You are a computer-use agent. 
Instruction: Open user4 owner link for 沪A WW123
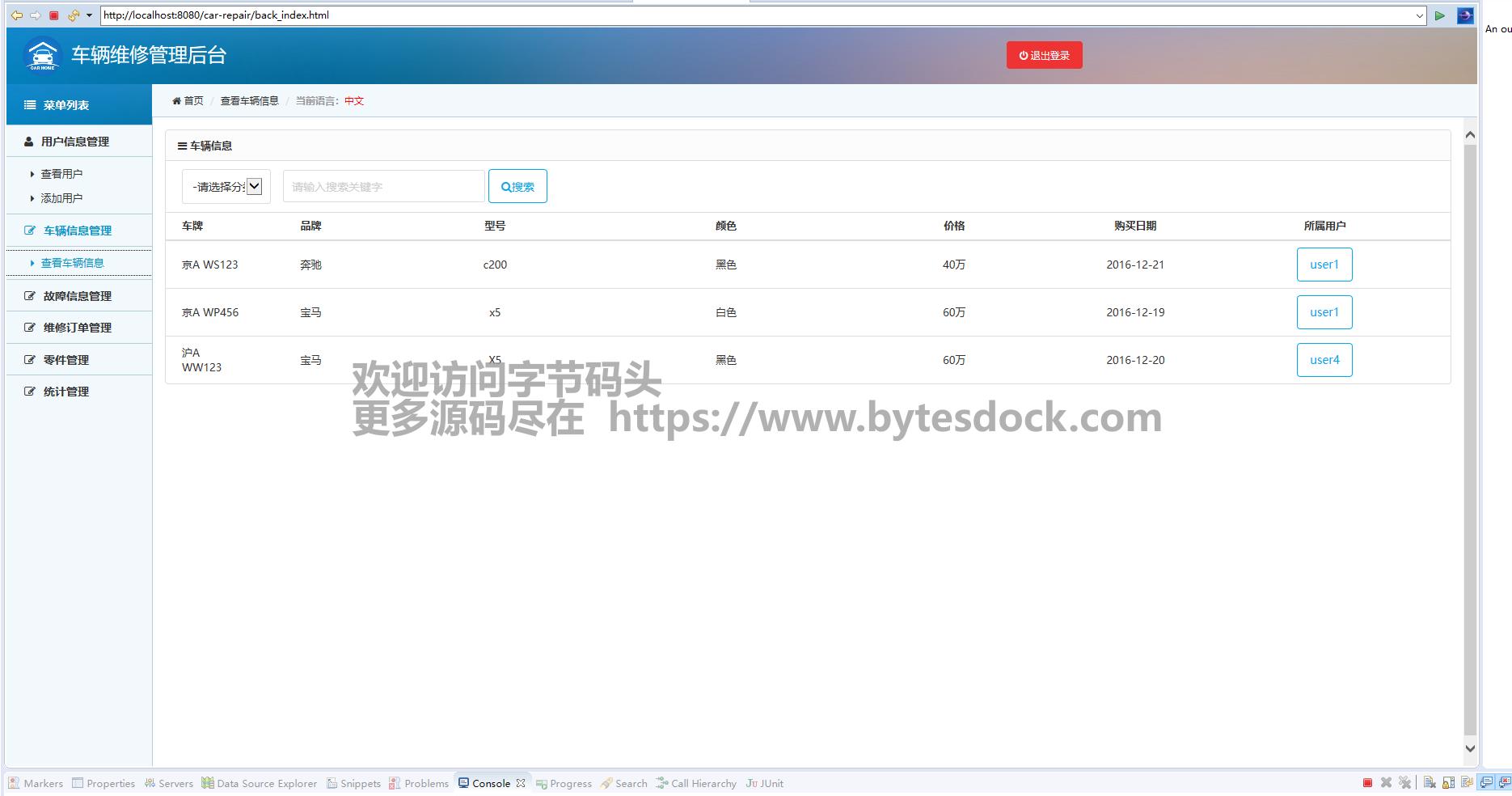click(1324, 360)
